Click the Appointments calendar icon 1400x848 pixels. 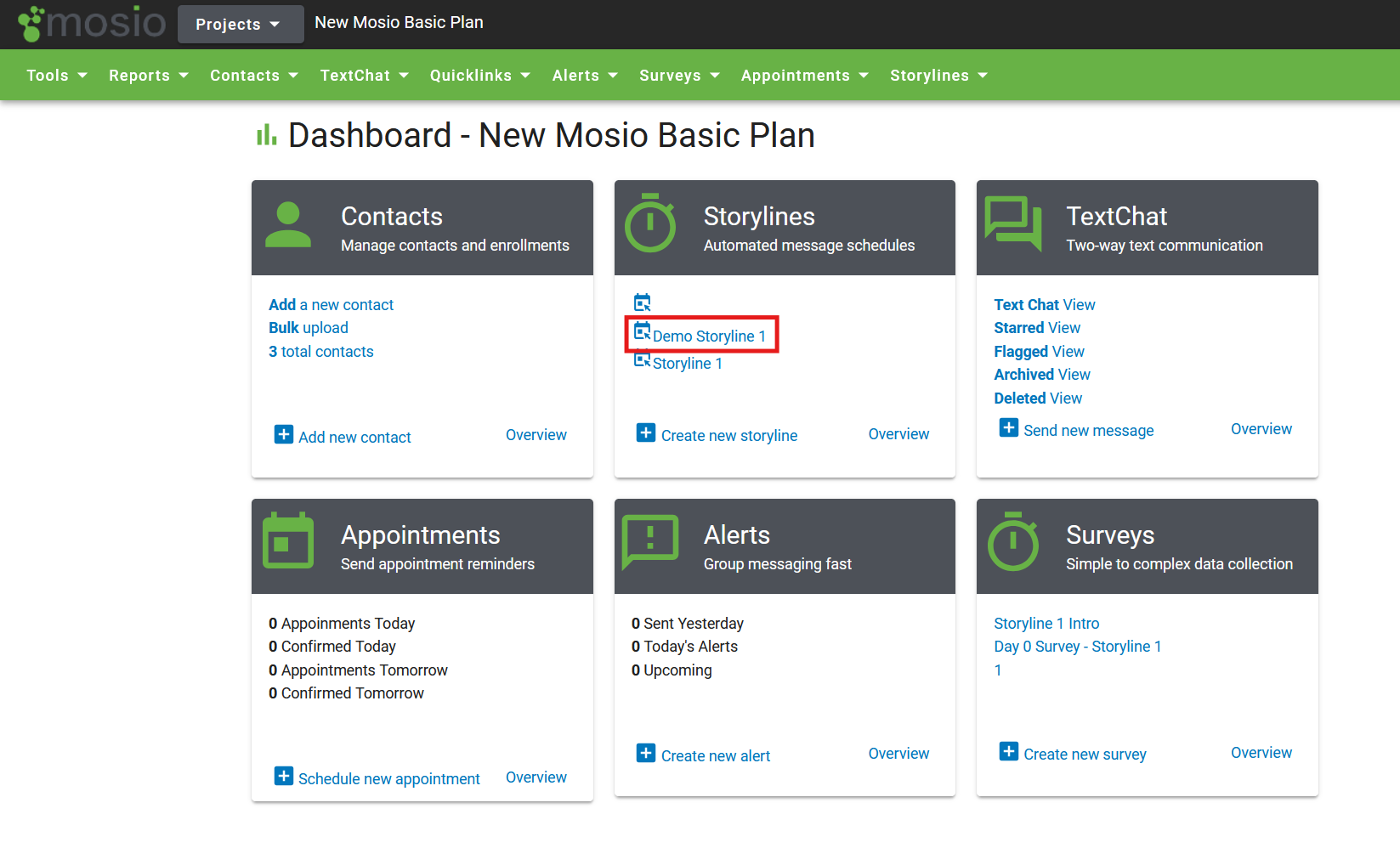288,540
